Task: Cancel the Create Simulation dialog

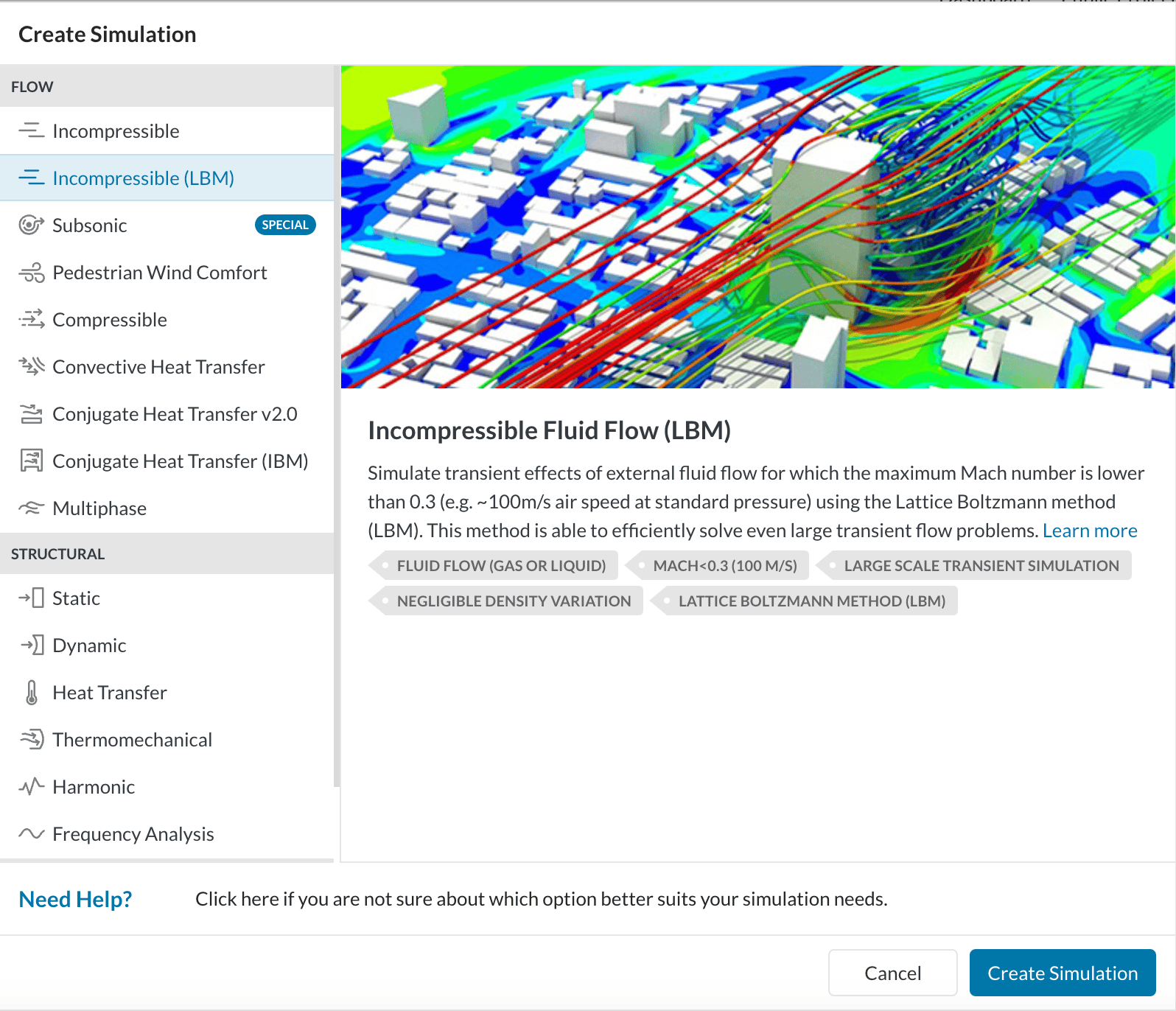Action: pyautogui.click(x=892, y=973)
